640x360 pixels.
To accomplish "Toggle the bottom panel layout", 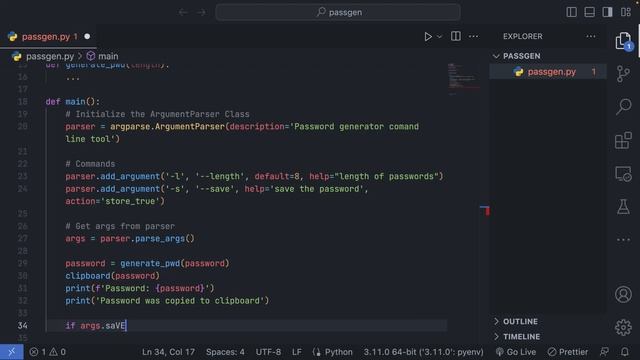I will tap(589, 12).
